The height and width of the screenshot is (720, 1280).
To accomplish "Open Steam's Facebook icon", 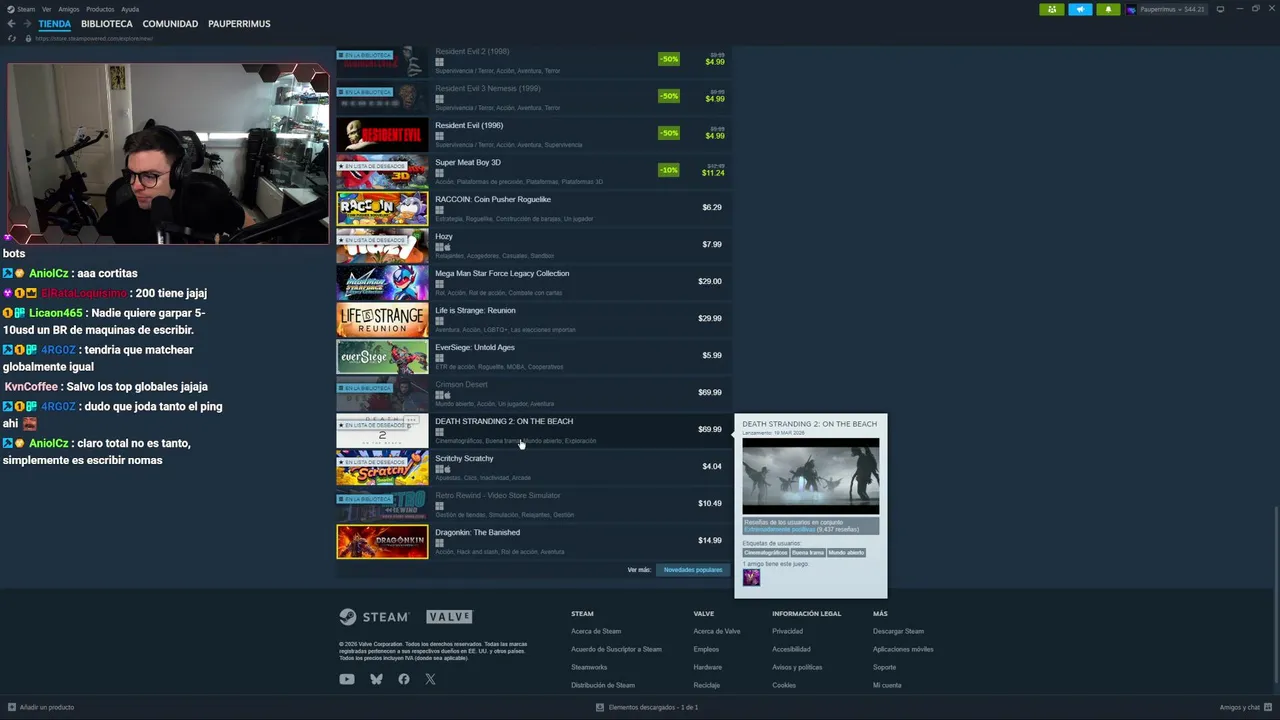I will click(404, 679).
